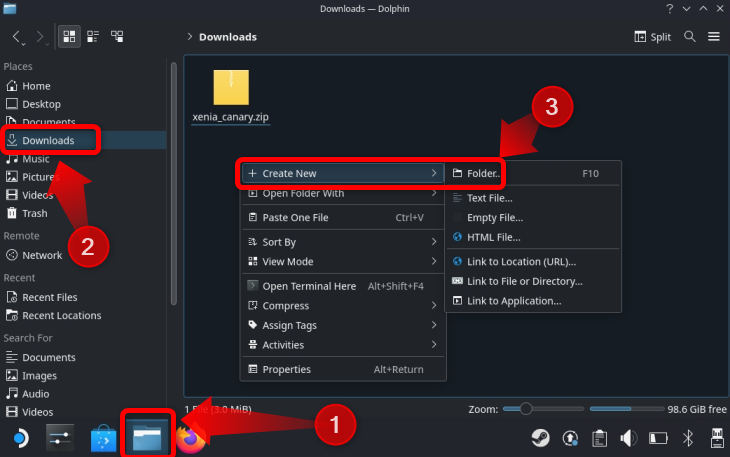730x457 pixels.
Task: Open the Trash
Action: 27,213
